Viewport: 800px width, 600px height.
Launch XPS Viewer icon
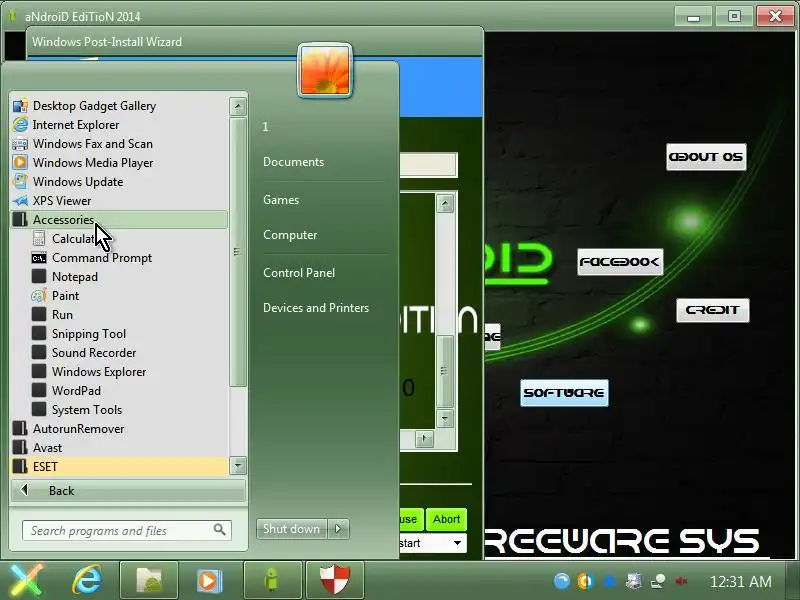click(x=20, y=201)
